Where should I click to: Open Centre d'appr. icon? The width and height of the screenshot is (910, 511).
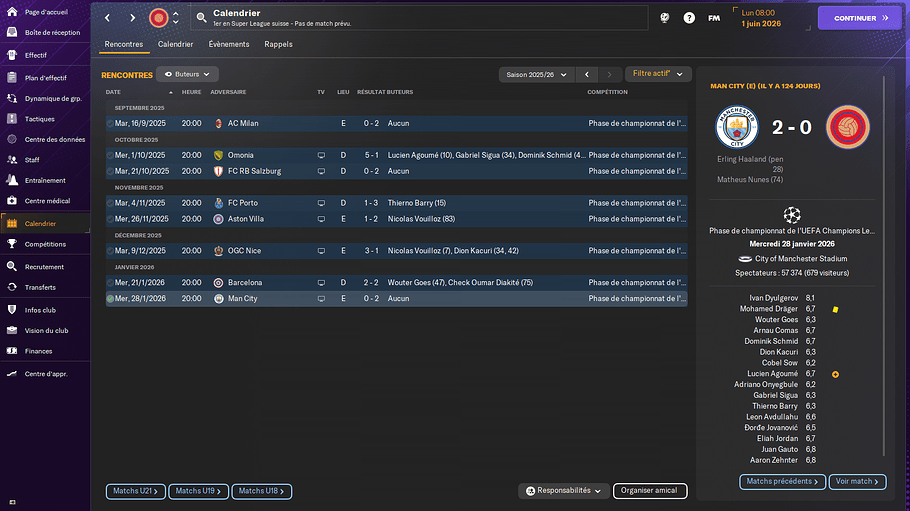tap(12, 373)
